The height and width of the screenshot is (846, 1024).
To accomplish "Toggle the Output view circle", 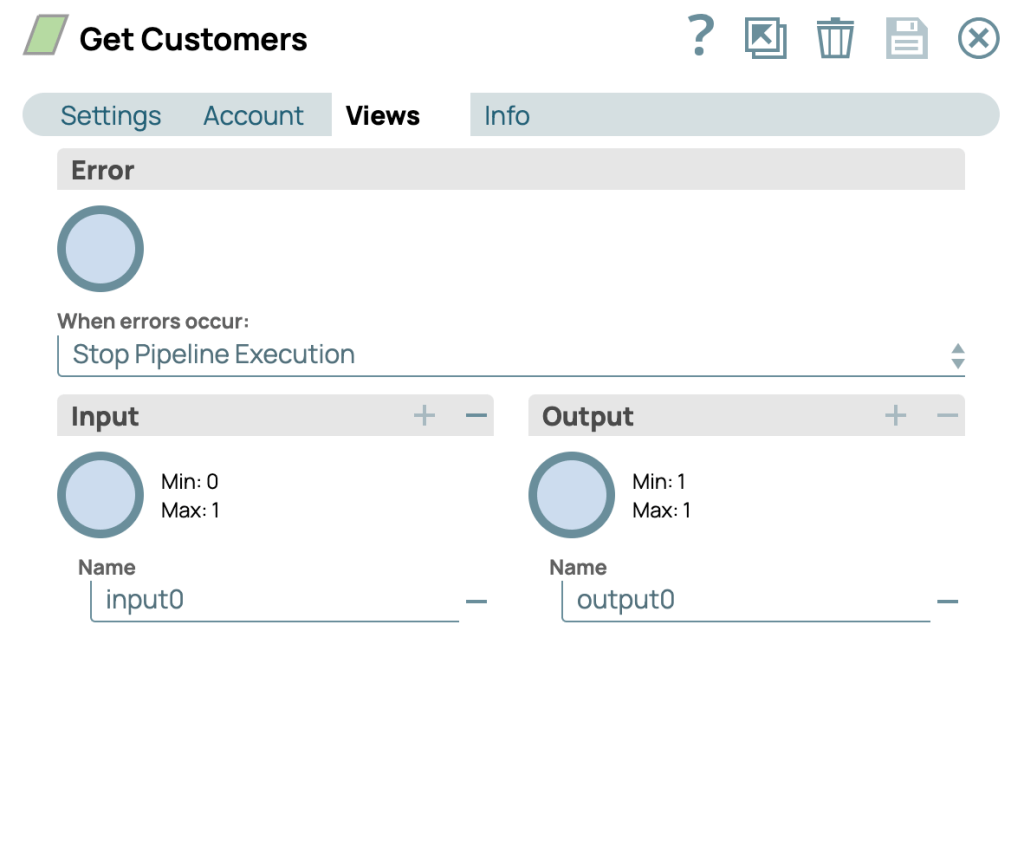I will (x=571, y=495).
